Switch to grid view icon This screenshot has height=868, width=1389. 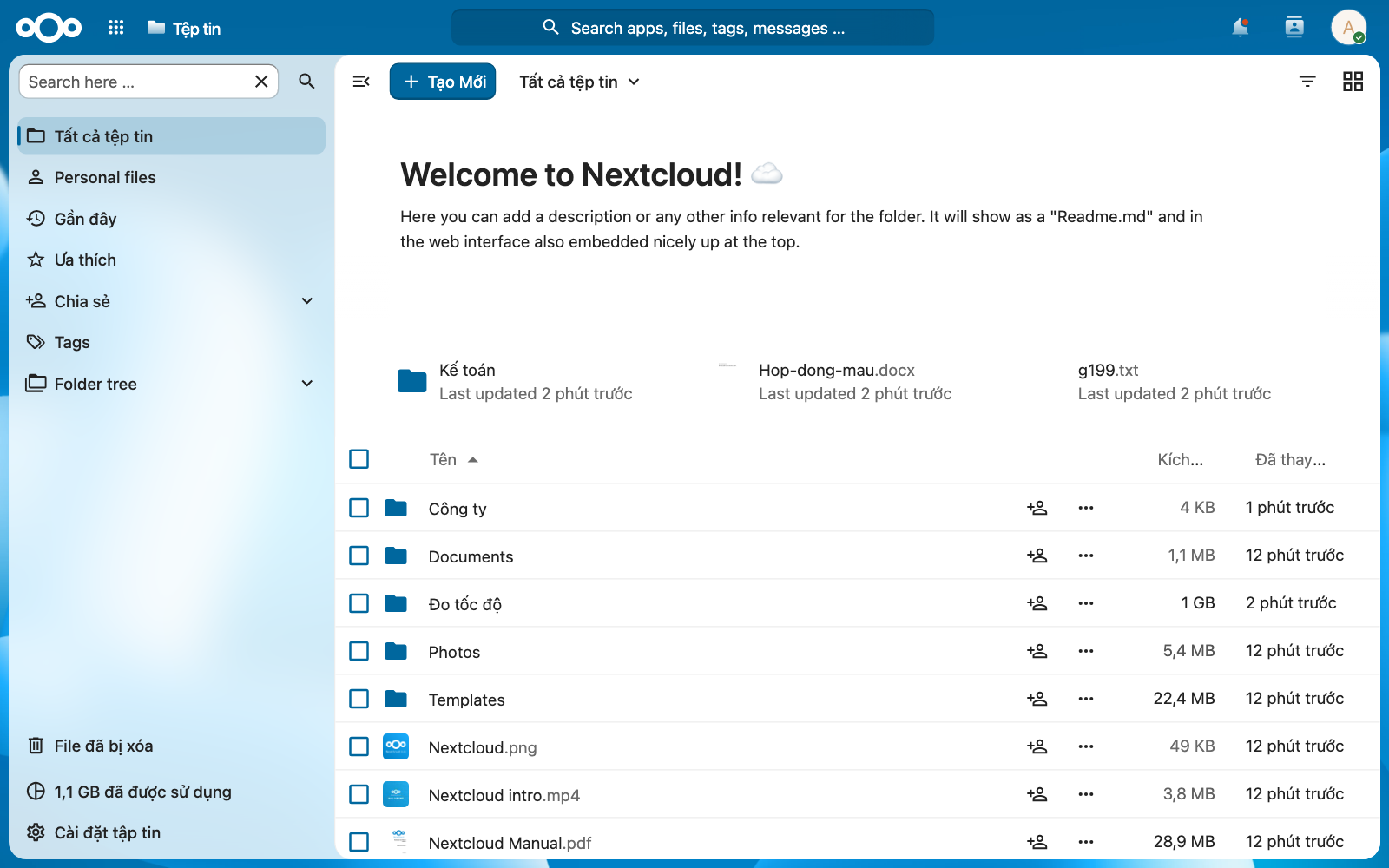[1353, 82]
